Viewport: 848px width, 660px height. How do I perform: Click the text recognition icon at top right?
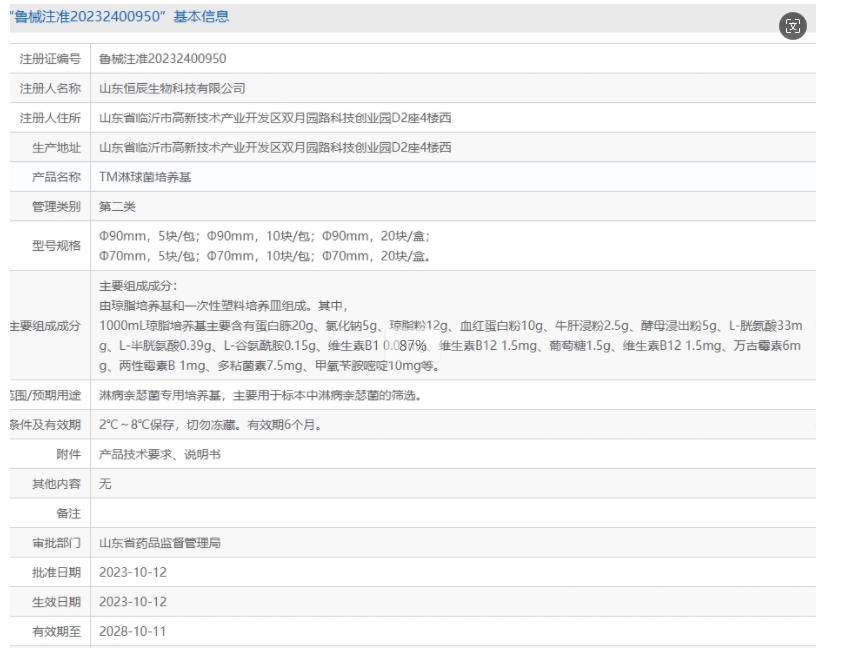793,27
